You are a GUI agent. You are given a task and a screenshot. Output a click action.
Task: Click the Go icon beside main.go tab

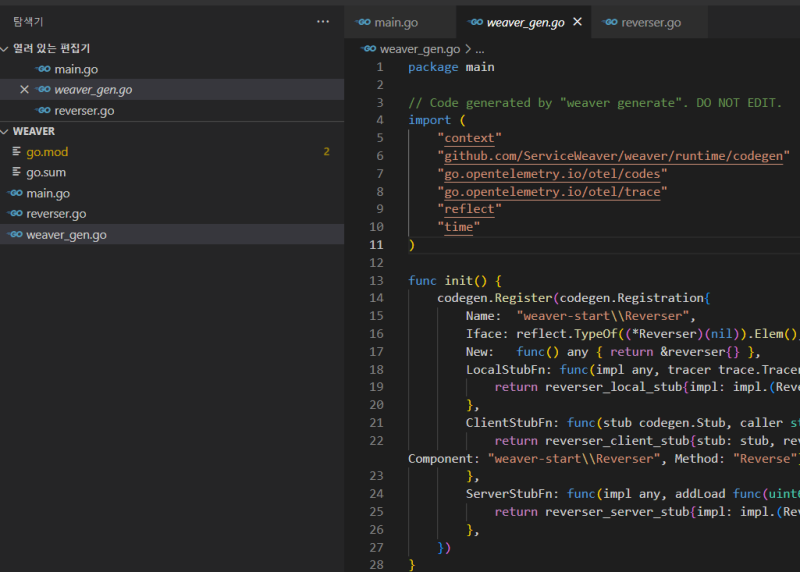point(363,22)
